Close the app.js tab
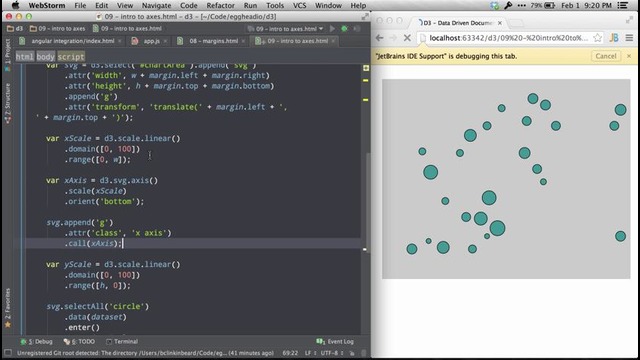 point(165,41)
